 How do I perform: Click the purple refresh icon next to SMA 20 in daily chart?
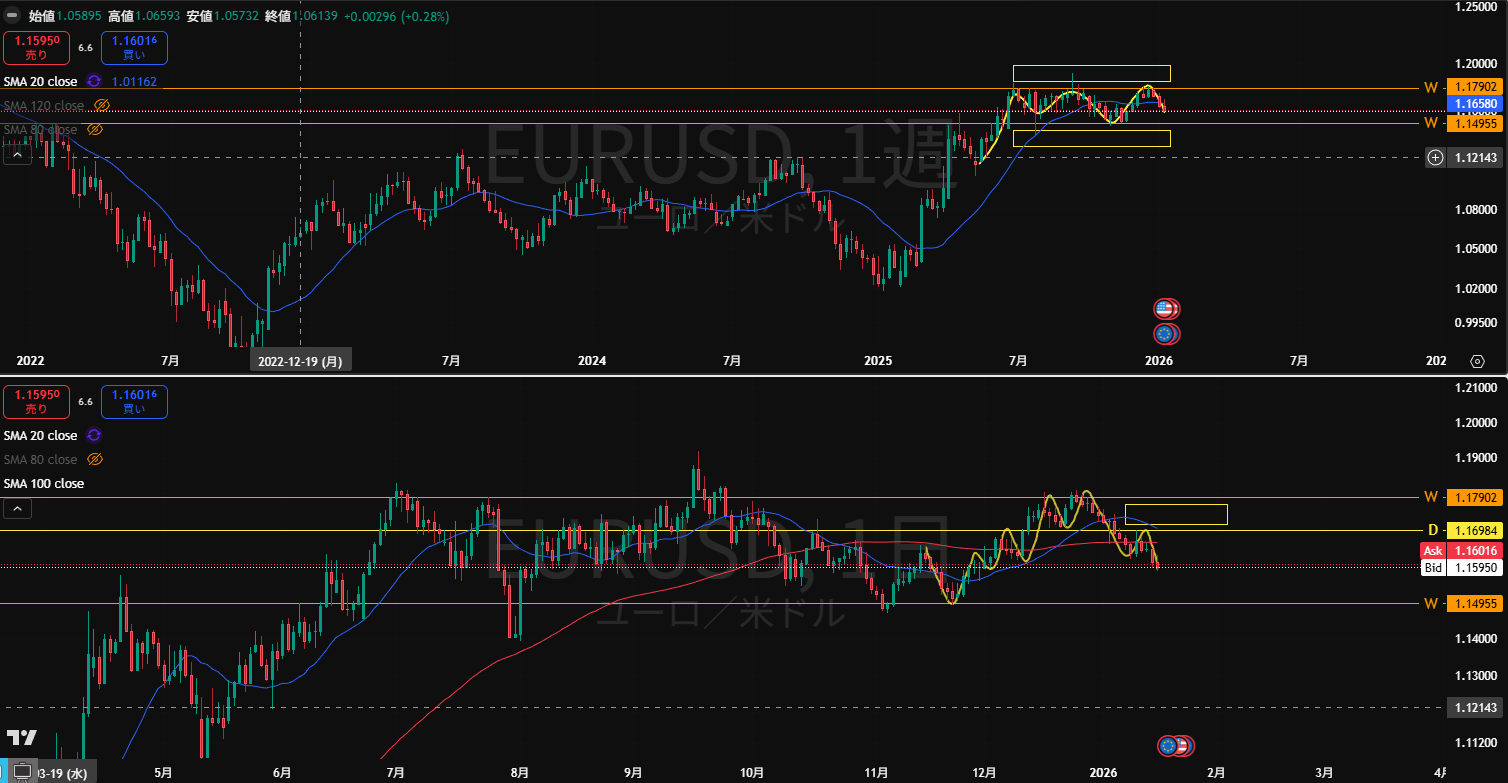(94, 435)
